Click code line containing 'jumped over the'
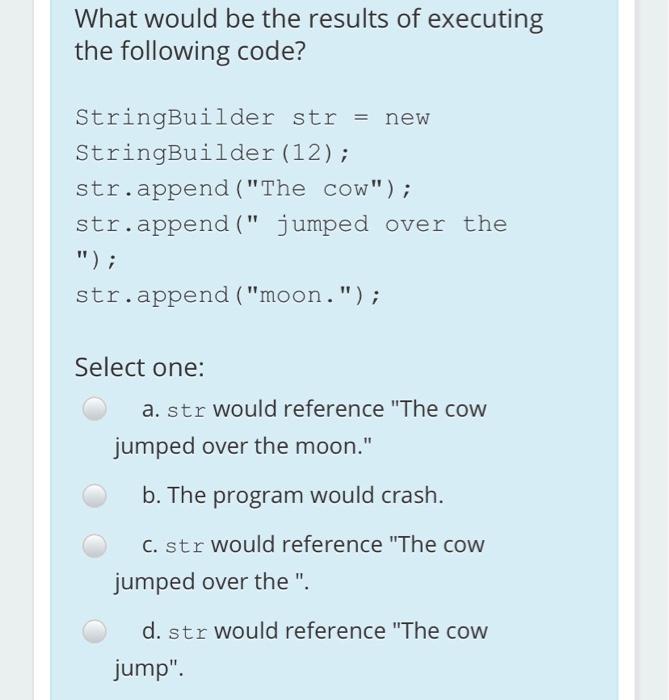Image resolution: width=669 pixels, height=700 pixels. pos(291,224)
